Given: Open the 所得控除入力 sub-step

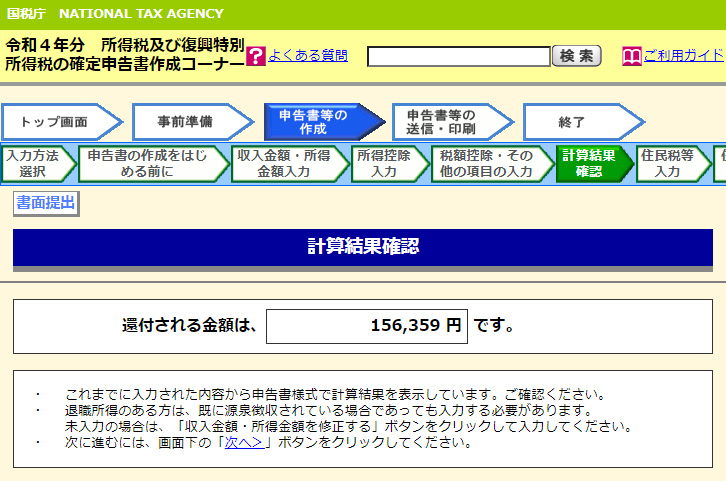Looking at the screenshot, I should pyautogui.click(x=385, y=164).
